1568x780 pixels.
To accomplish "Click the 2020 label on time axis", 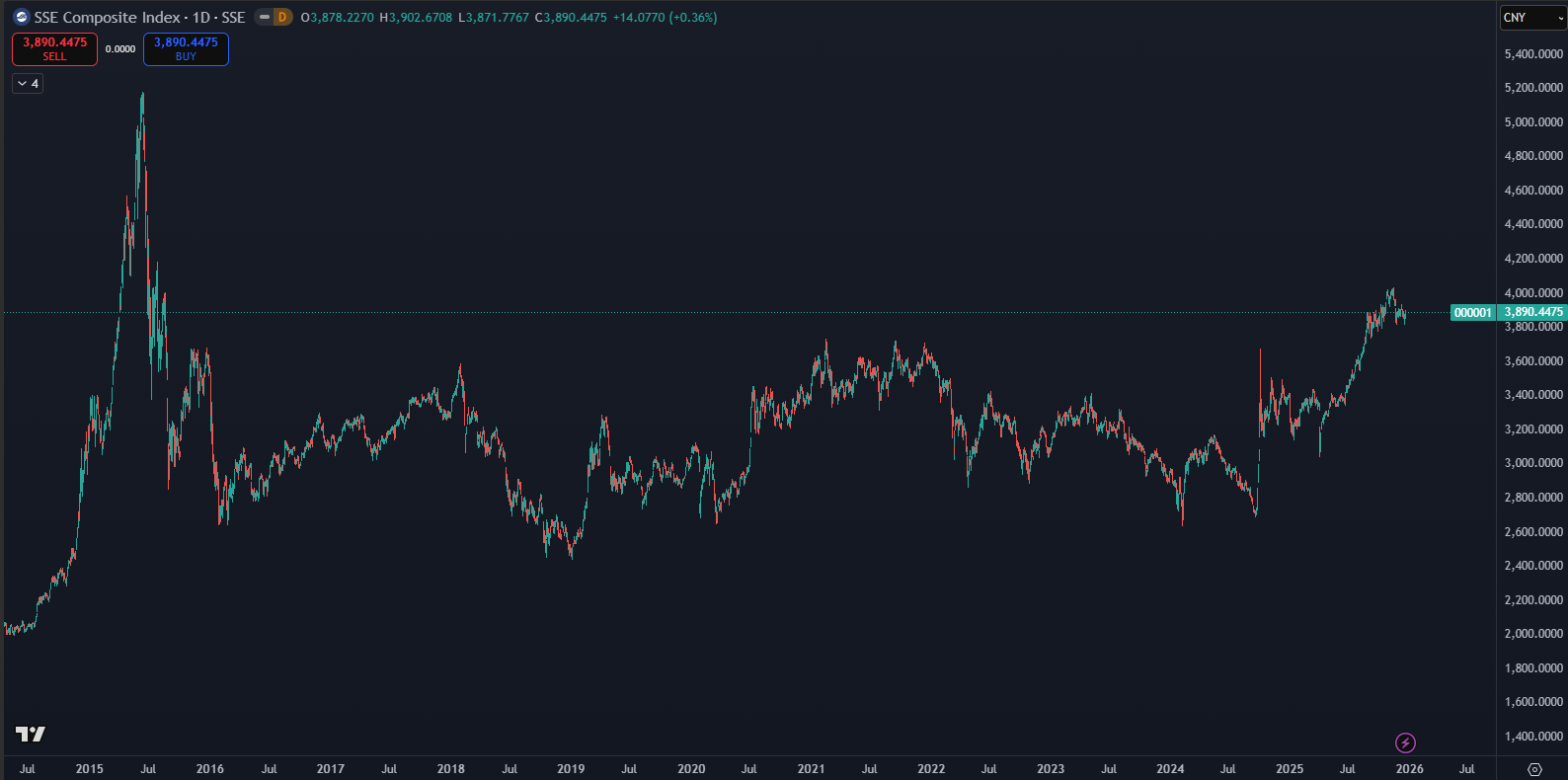I will click(691, 769).
